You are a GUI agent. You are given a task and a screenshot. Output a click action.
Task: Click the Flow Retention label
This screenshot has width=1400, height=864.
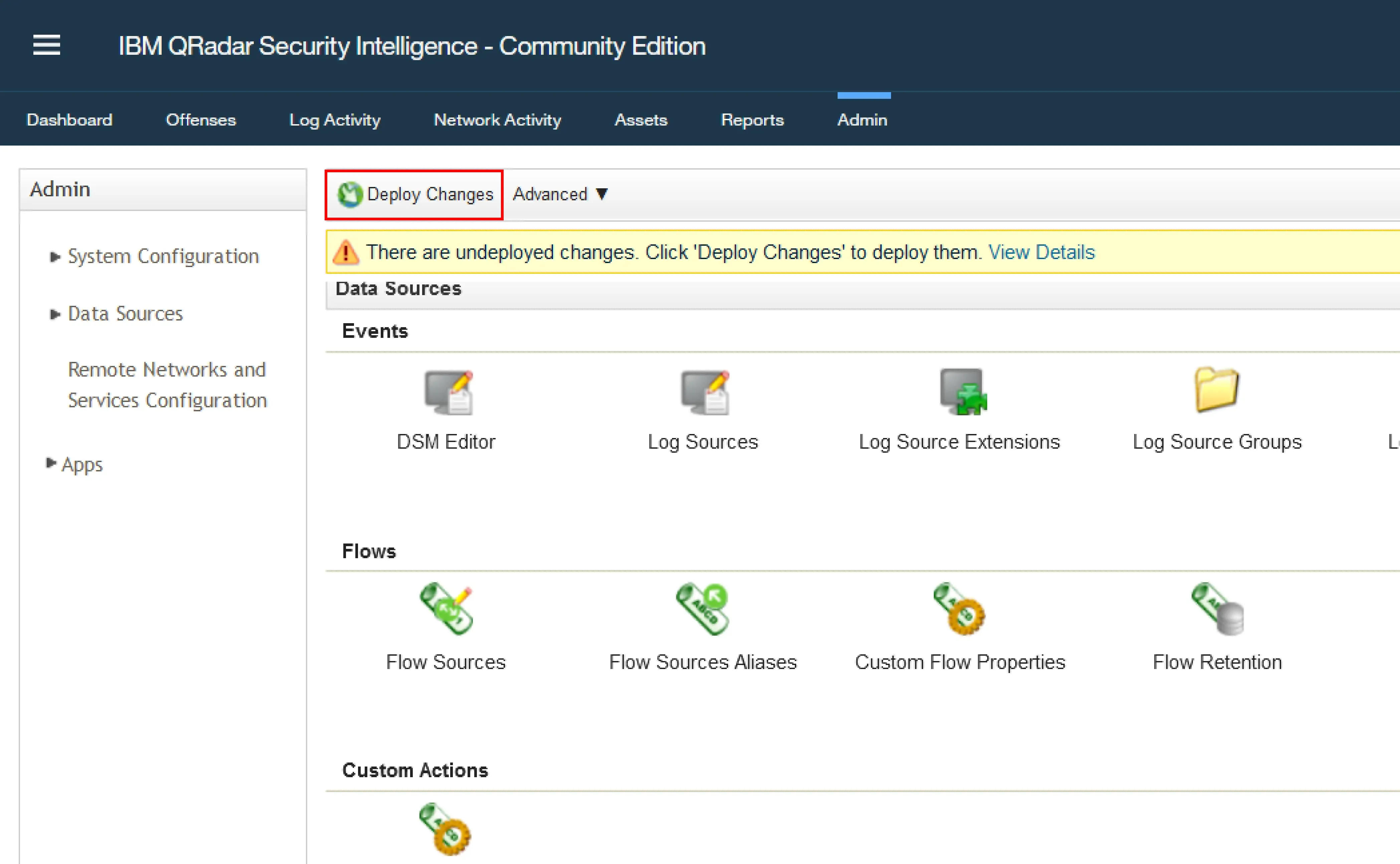click(1217, 662)
